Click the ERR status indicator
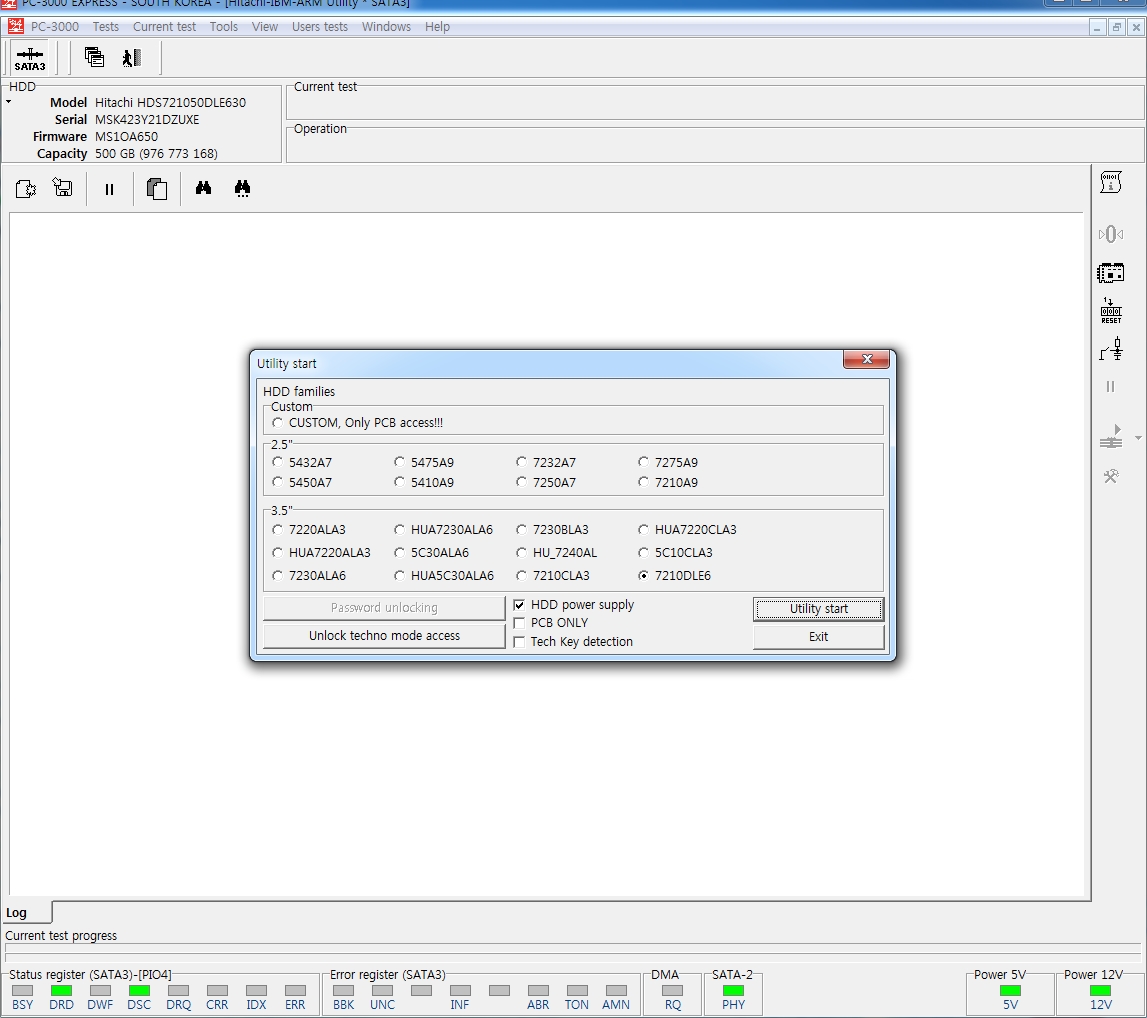This screenshot has width=1147, height=1018. 296,990
